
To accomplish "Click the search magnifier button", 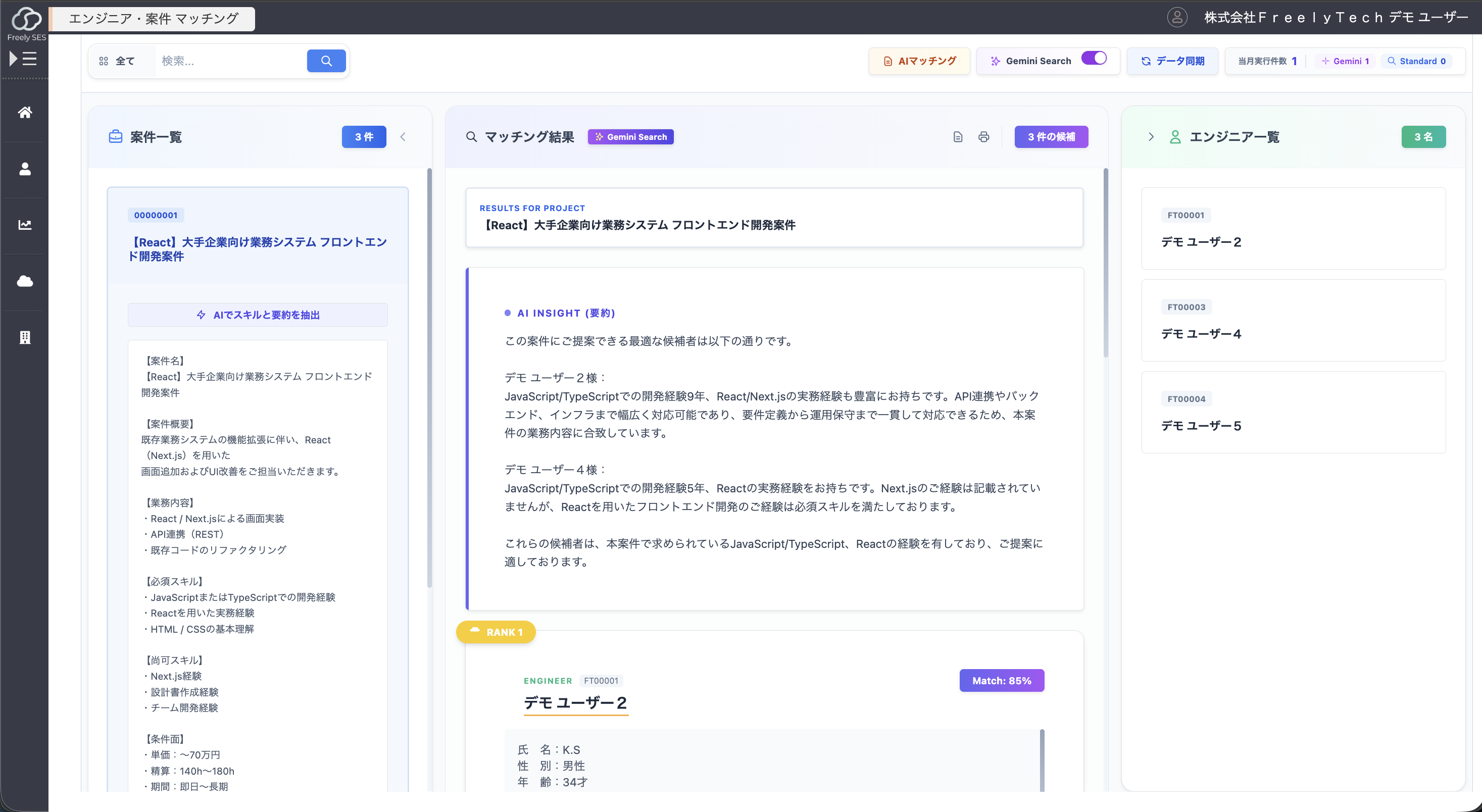I will click(326, 61).
